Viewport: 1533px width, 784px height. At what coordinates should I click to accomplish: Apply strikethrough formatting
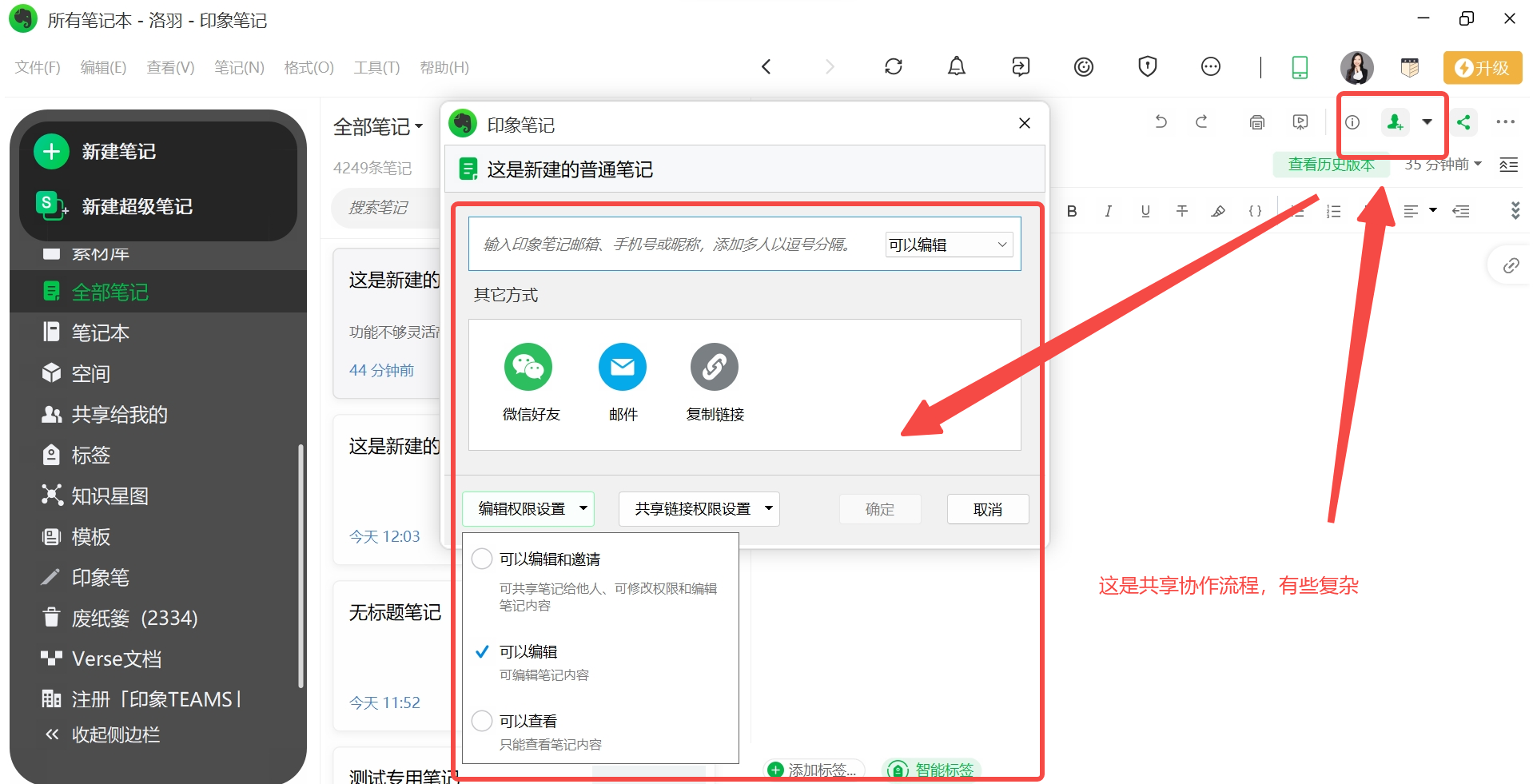coord(1182,211)
